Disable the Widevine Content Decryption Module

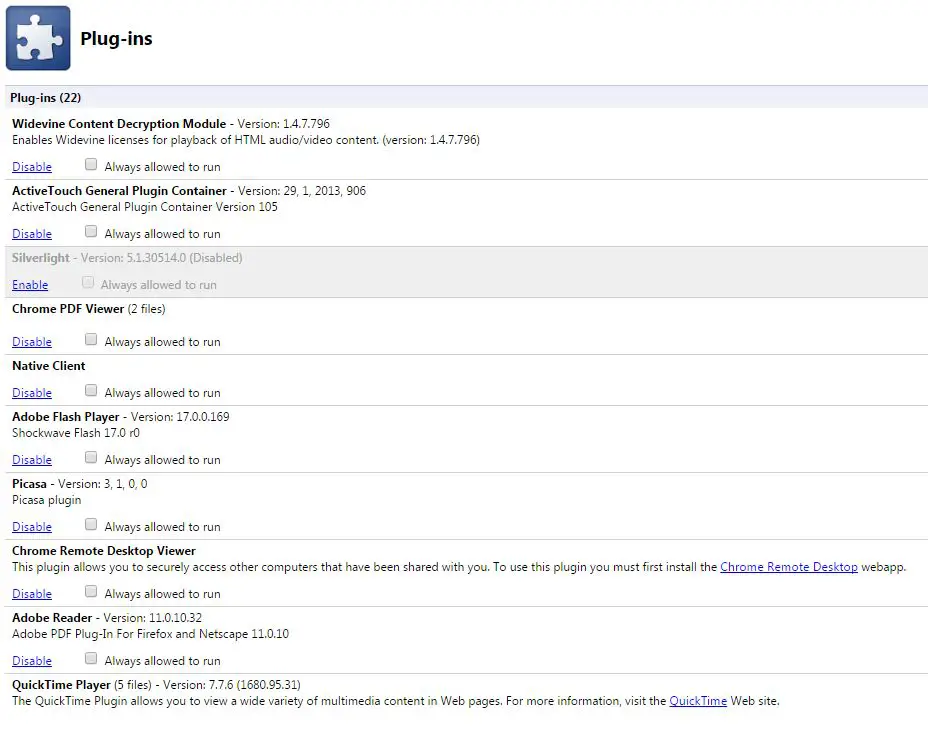click(32, 167)
